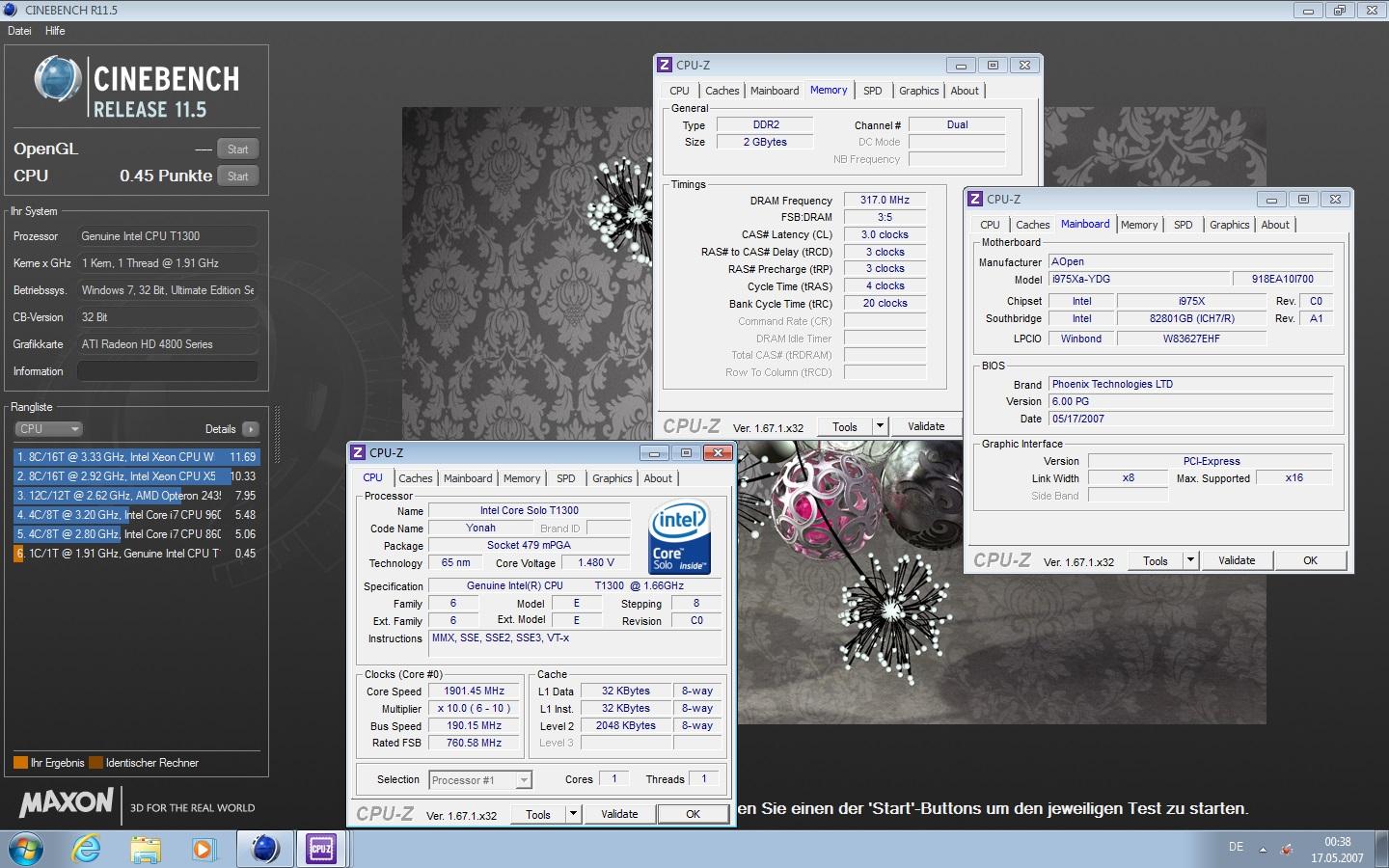Screen dimensions: 1389x868
Task: Click the mainboard Model value i975Xa-YDG
Action: tap(1137, 279)
